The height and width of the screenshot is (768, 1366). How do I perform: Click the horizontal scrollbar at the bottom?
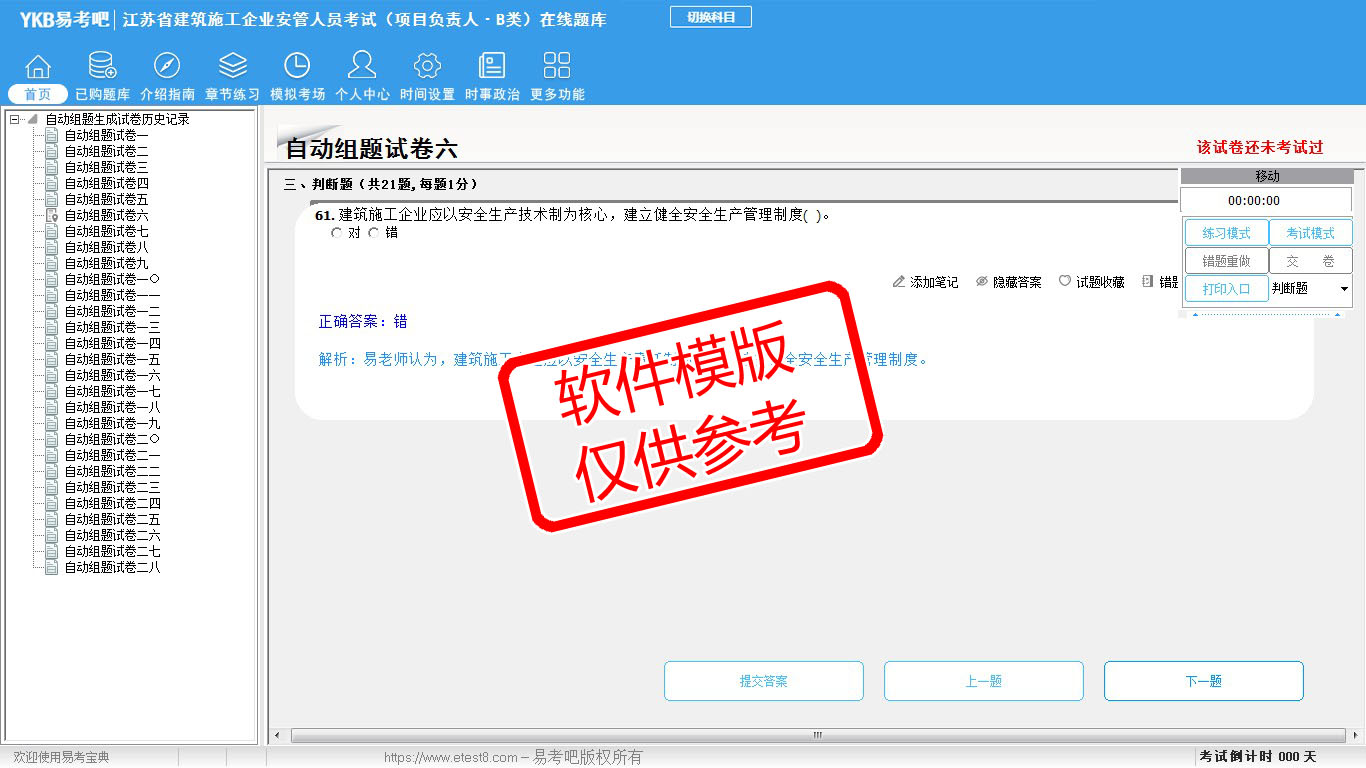(x=816, y=736)
